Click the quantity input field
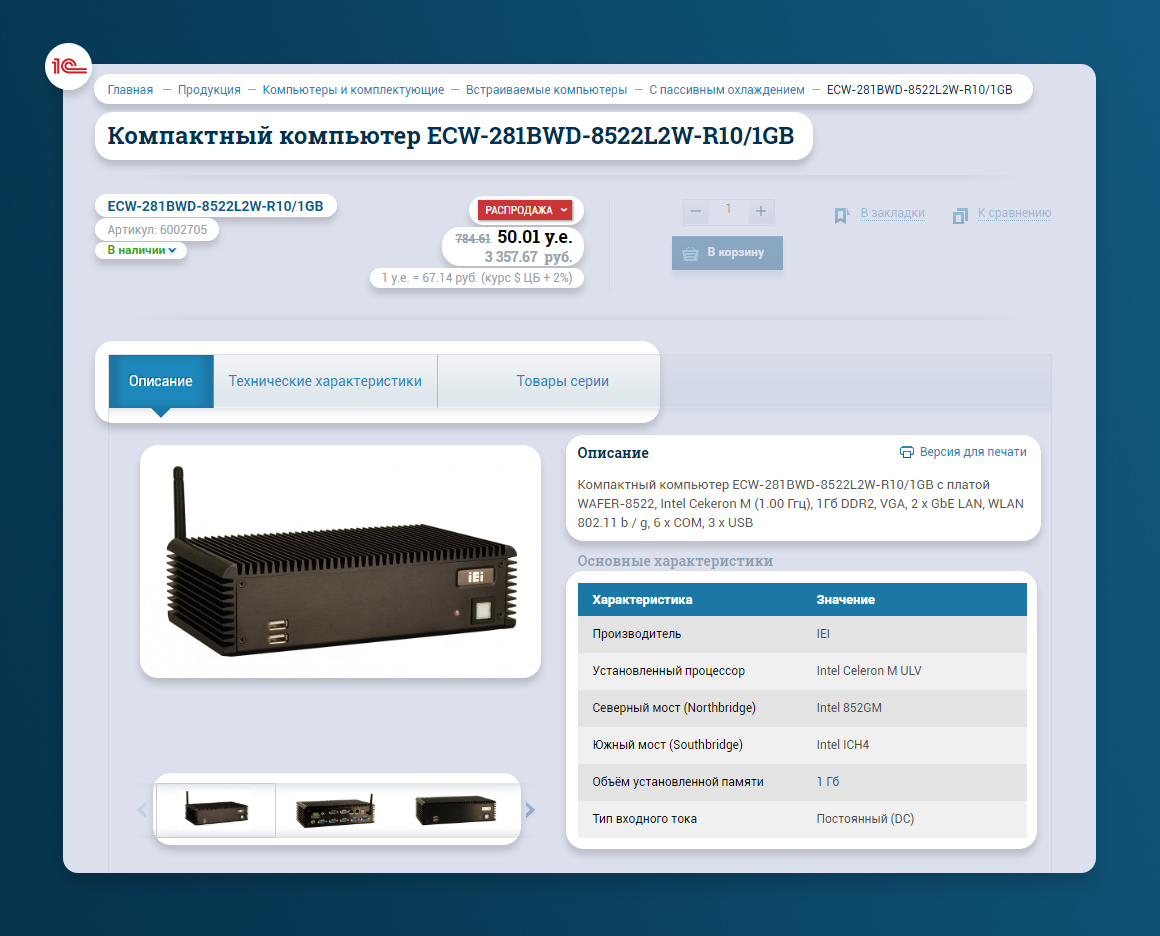This screenshot has width=1160, height=936. [728, 210]
